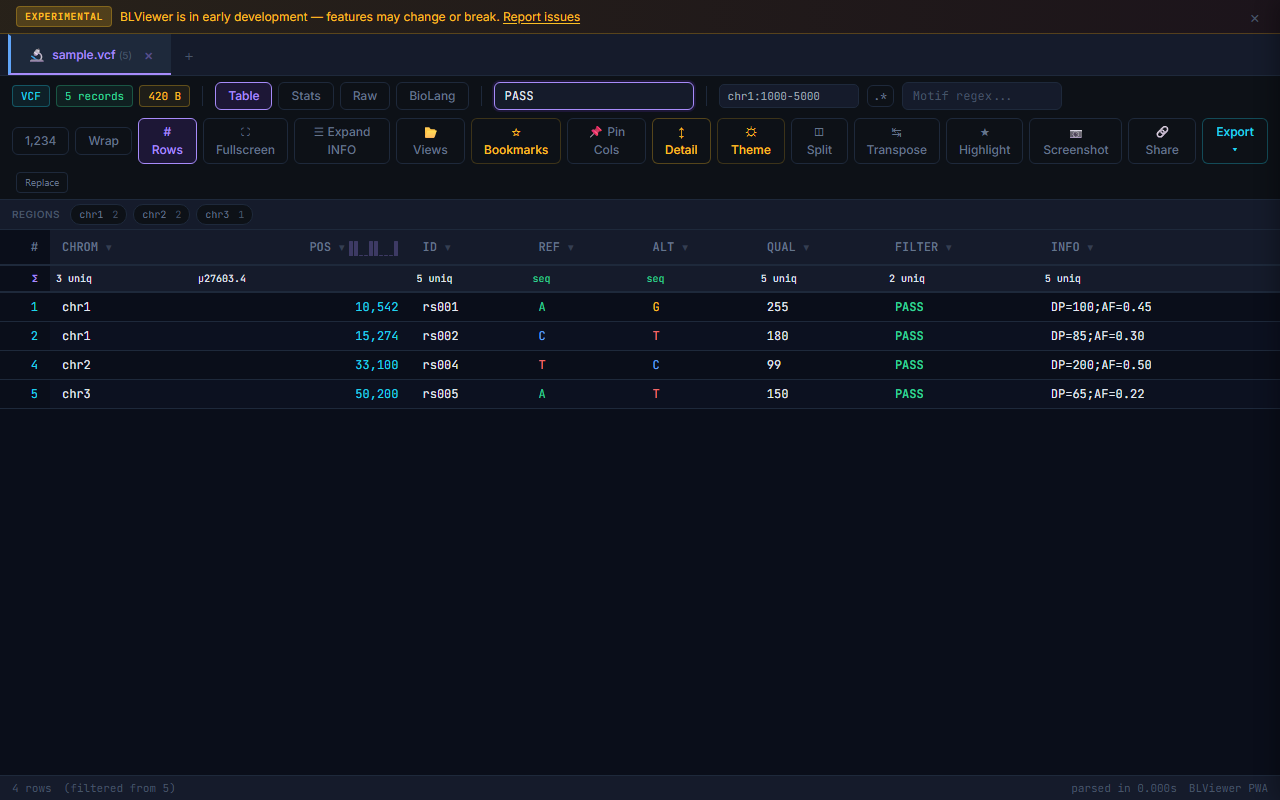Screen dimensions: 1280x800
Task: Click the POS column histogram sparkline
Action: 374,248
